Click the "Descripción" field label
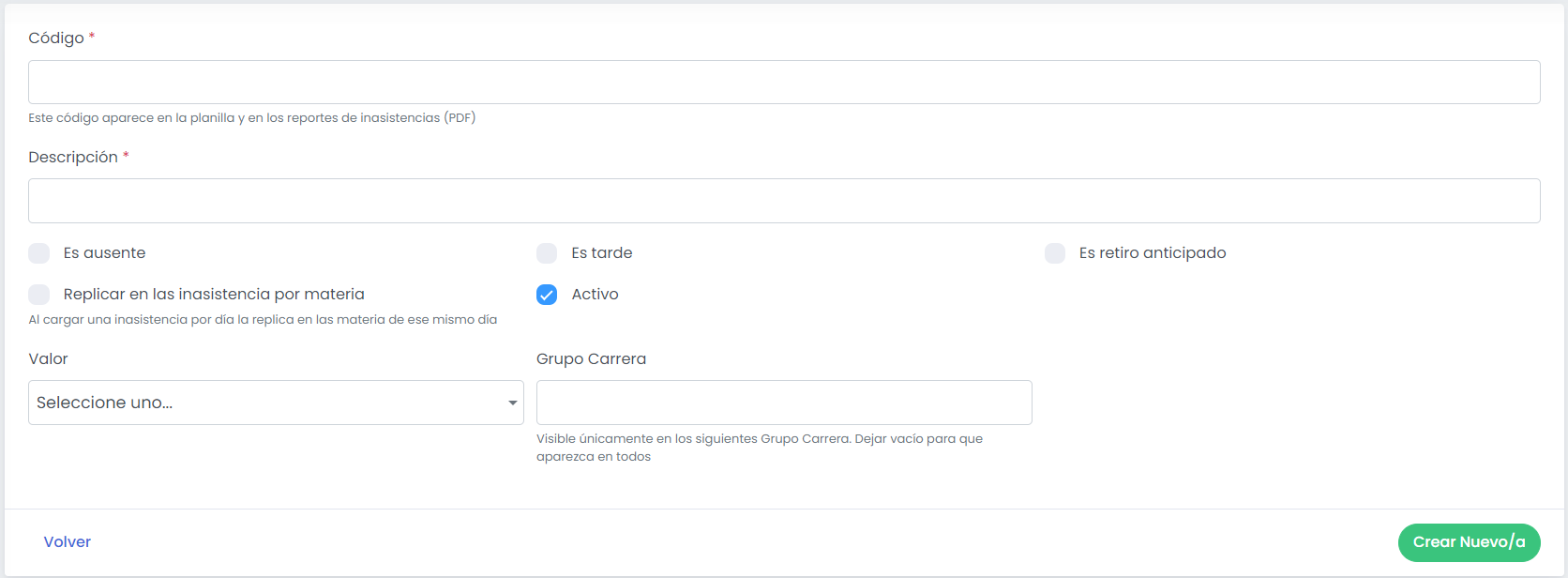Image resolution: width=1568 pixels, height=578 pixels. tap(73, 158)
